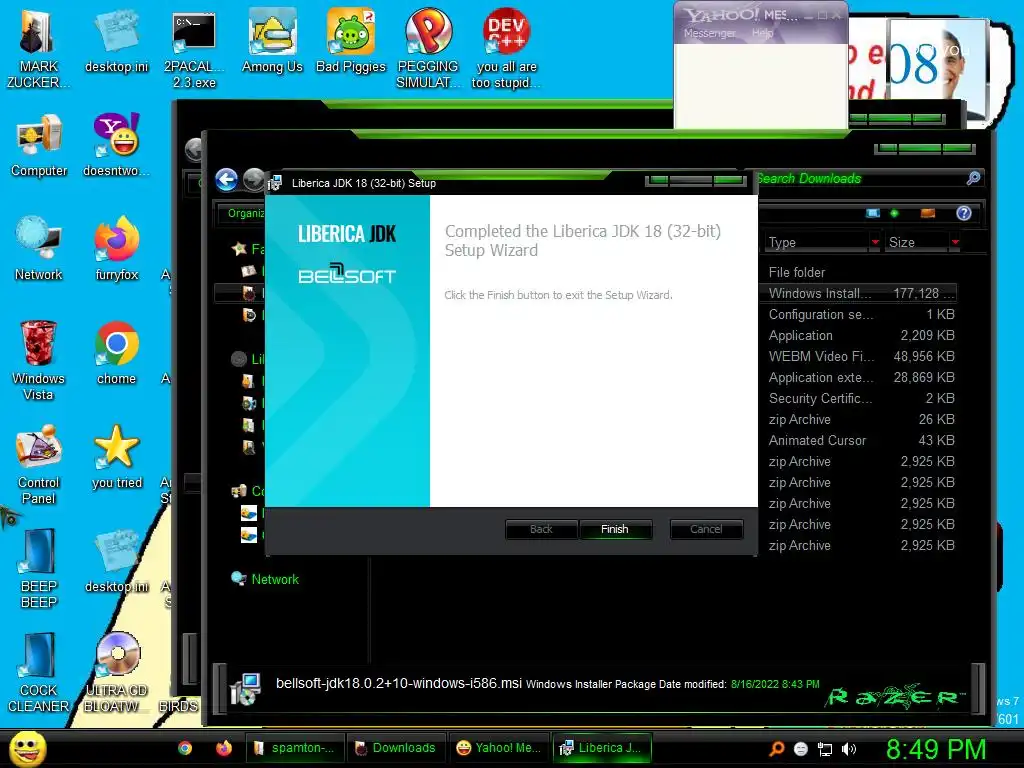The width and height of the screenshot is (1024, 768).
Task: Launch Among Us desktop shortcut
Action: [272, 42]
